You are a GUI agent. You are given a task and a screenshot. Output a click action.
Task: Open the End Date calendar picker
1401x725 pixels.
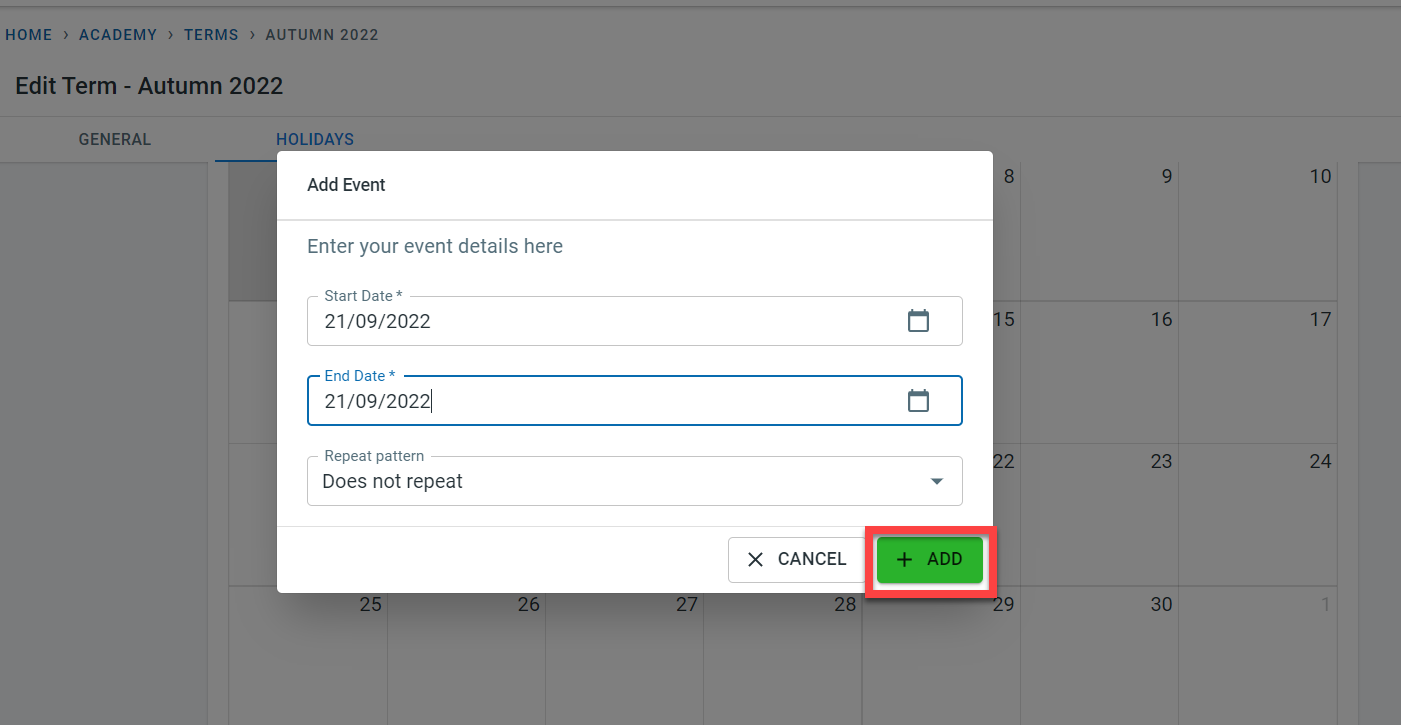point(918,401)
